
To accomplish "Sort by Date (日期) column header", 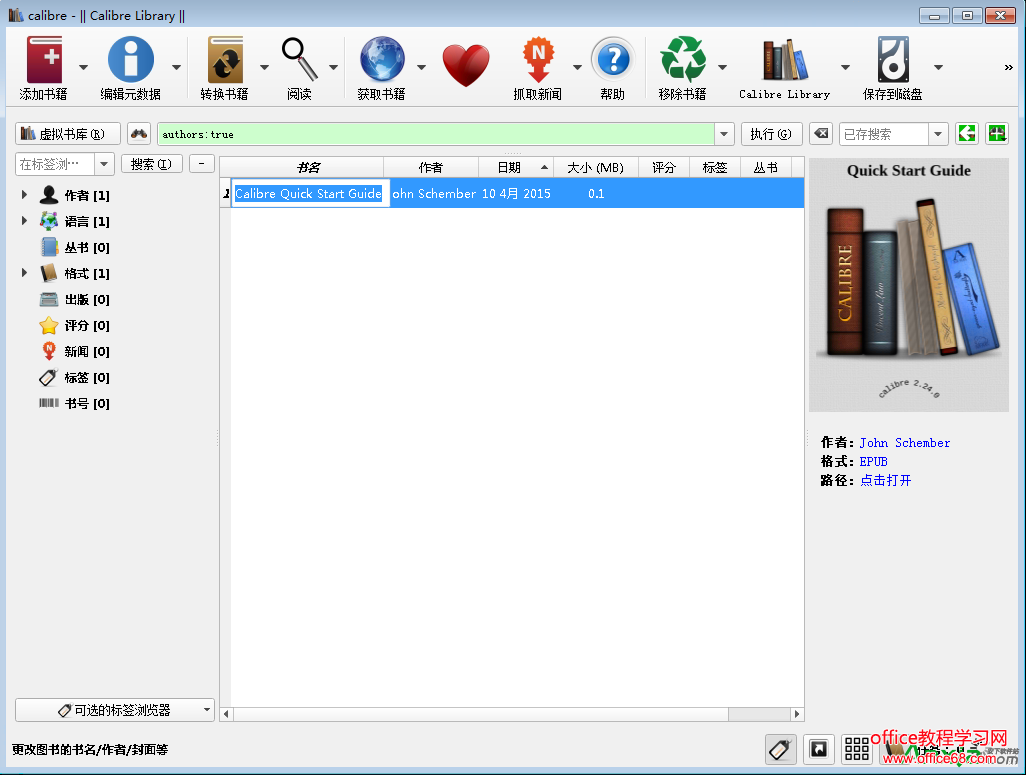I will pyautogui.click(x=516, y=168).
